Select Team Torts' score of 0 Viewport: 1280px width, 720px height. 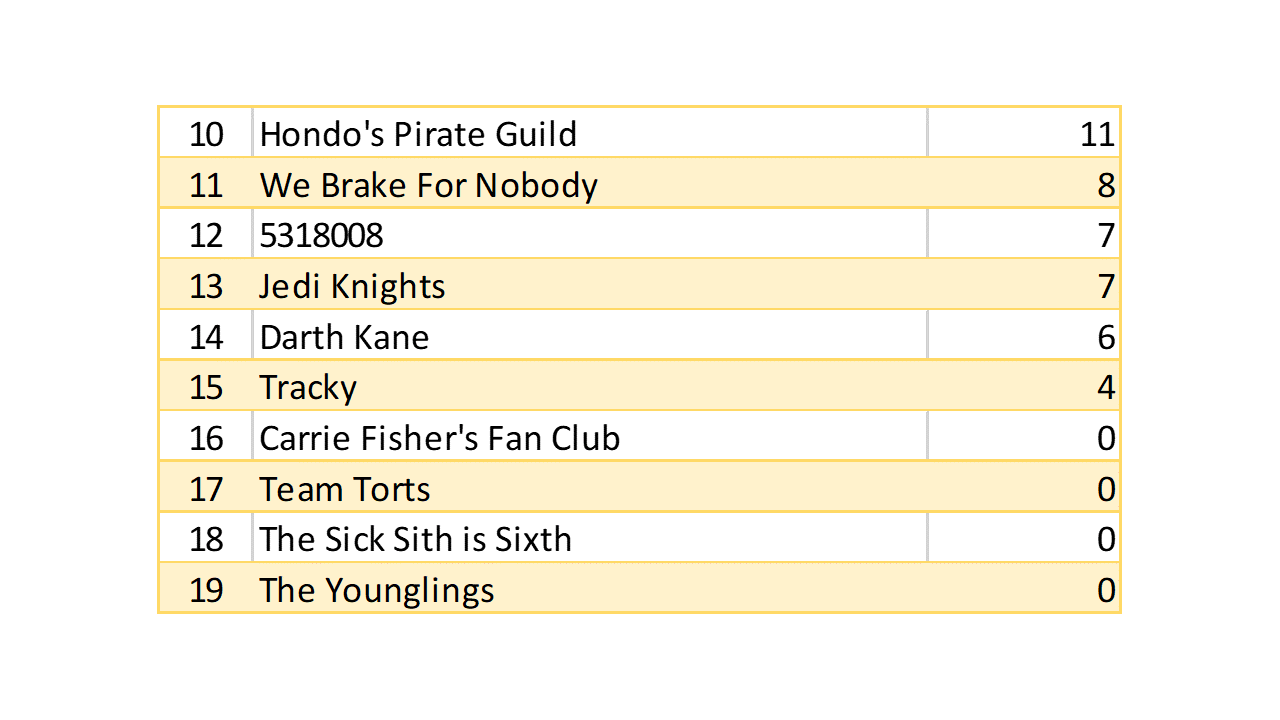coord(1105,489)
